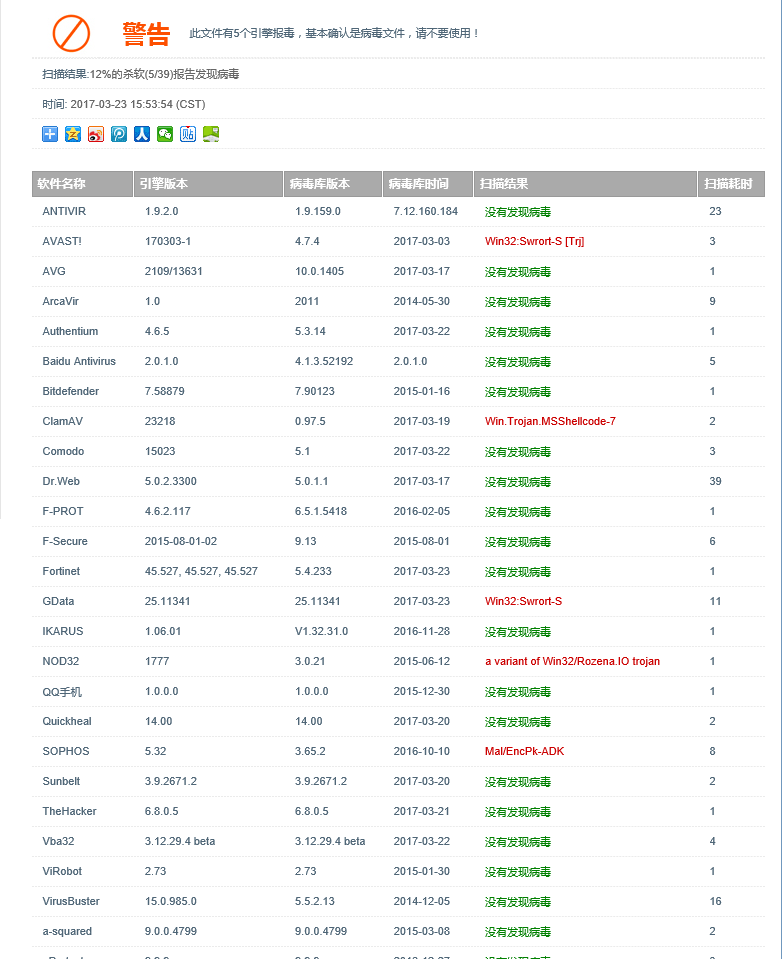
Task: Select Sunbelt engine name
Action: click(61, 780)
